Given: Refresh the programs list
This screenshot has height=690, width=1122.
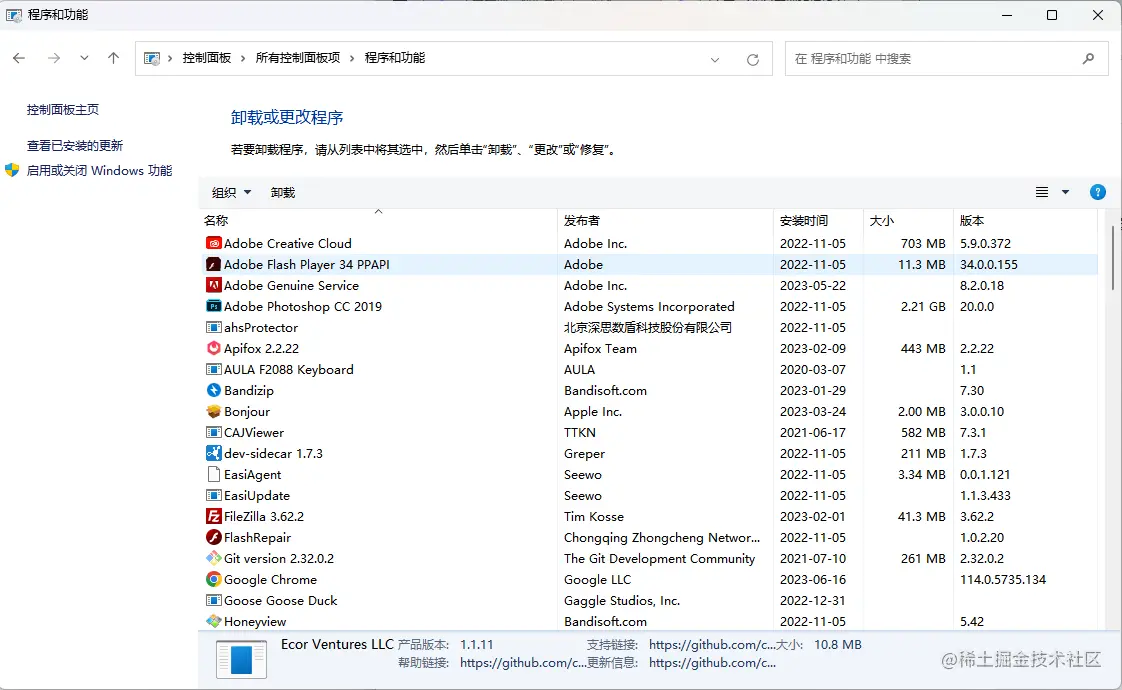Looking at the screenshot, I should 753,59.
